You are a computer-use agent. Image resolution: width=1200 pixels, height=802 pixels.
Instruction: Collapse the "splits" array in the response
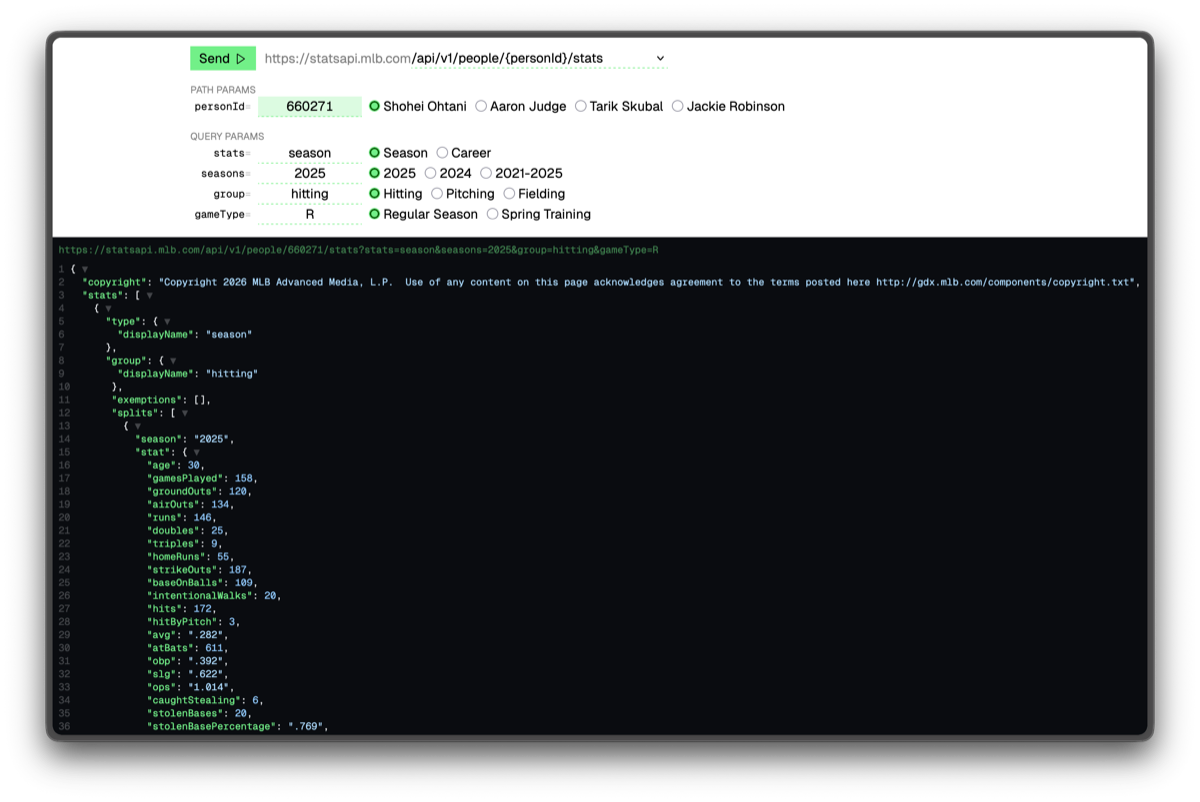coord(184,412)
